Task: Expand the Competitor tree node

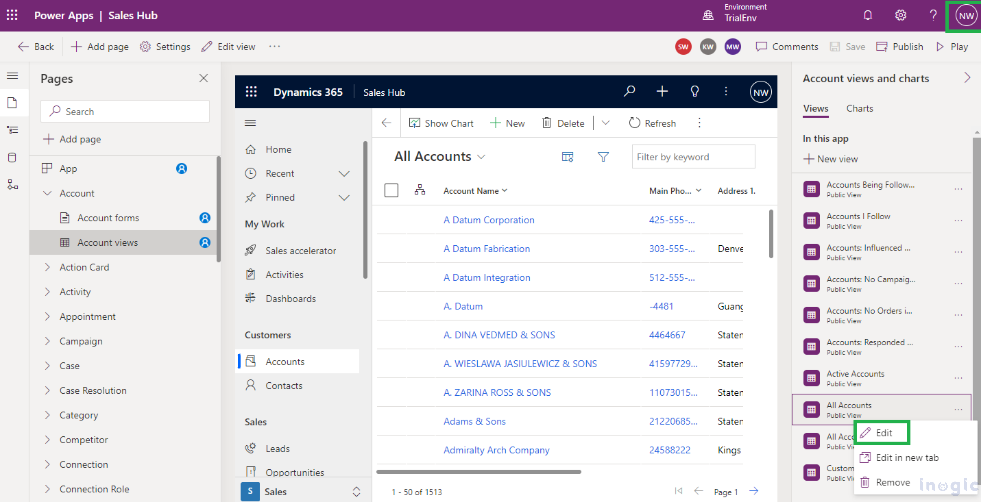Action: pyautogui.click(x=47, y=439)
